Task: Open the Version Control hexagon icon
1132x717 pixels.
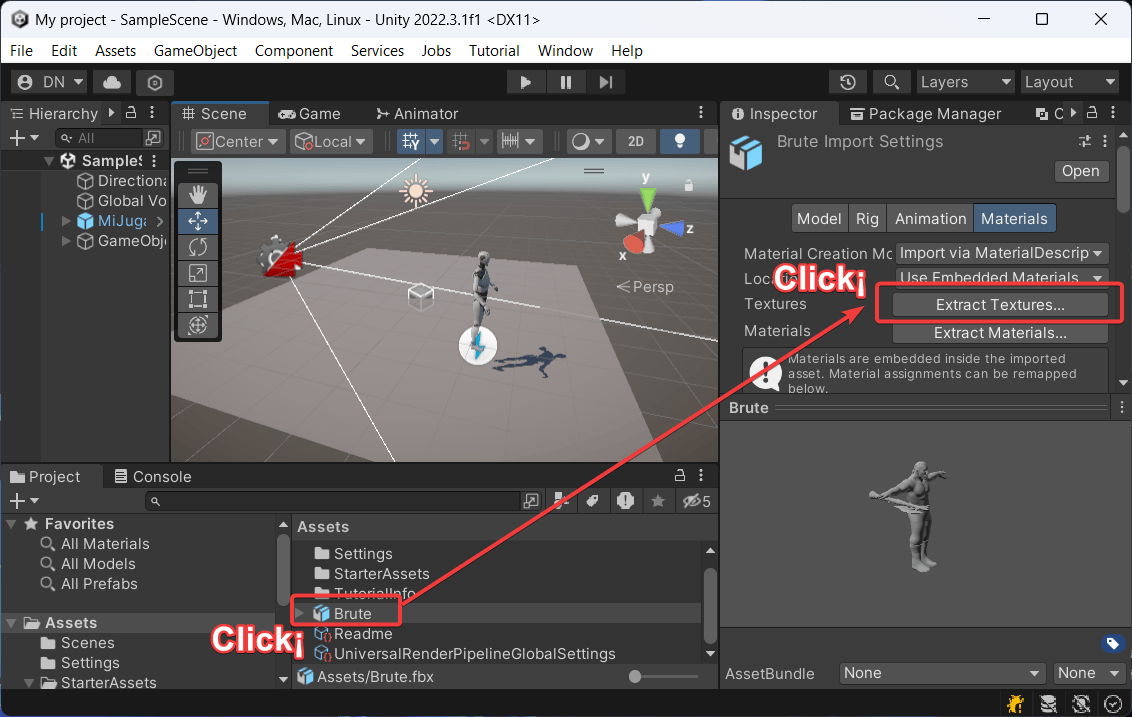Action: click(154, 82)
